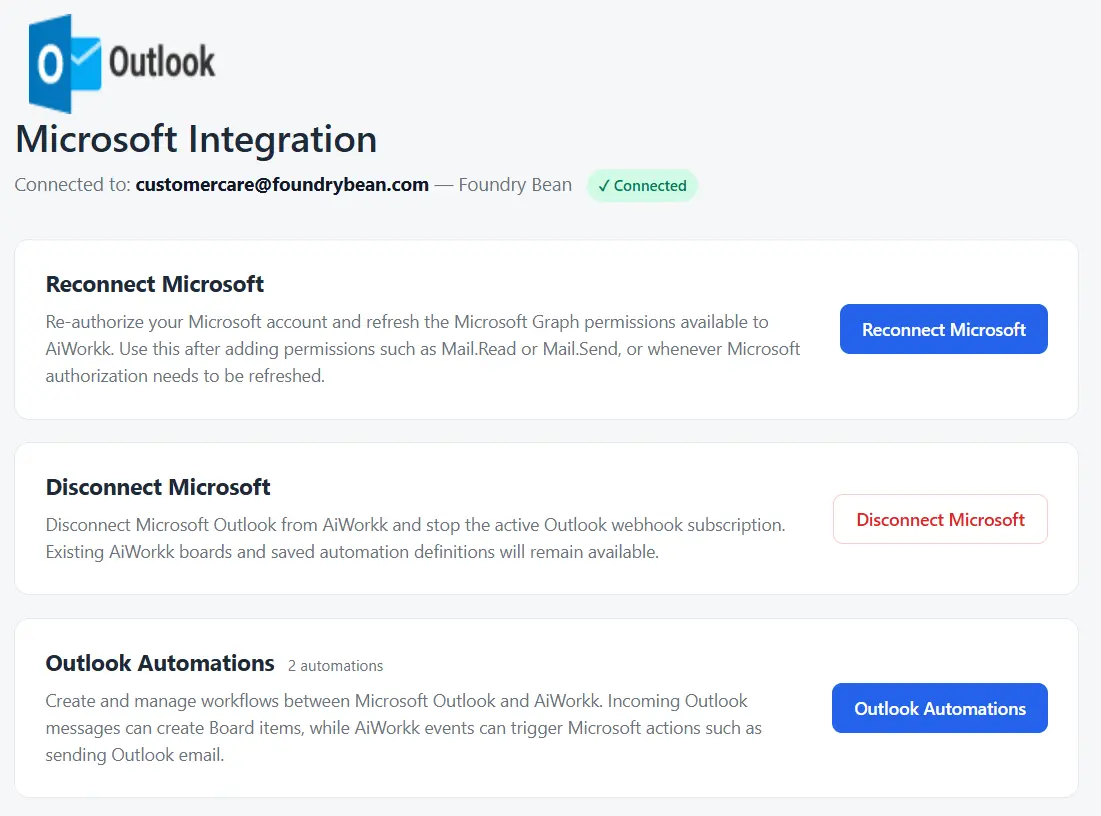The image size is (1101, 816).
Task: Click the "Disconnect Microsoft Outlook from AiWorkk" description
Action: (x=416, y=539)
